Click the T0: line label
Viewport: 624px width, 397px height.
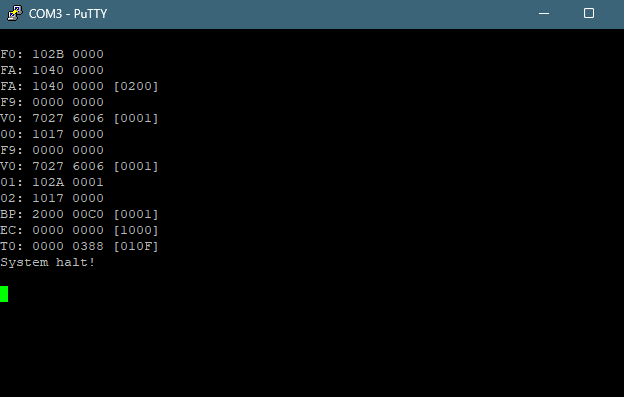click(x=12, y=246)
